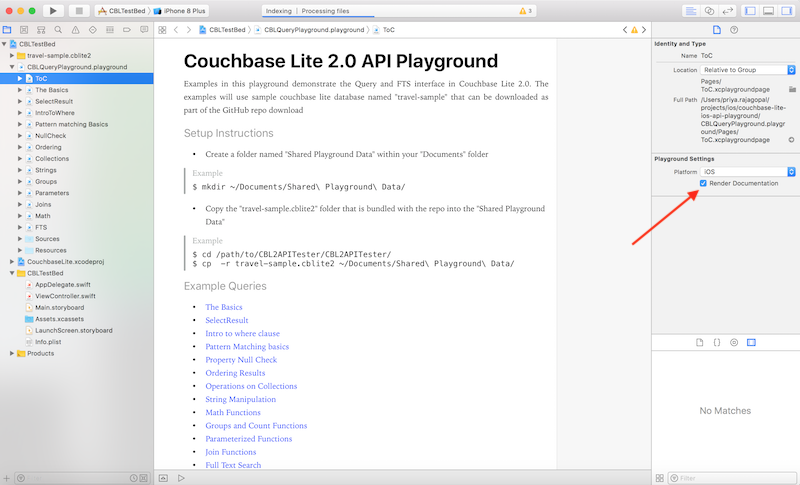The width and height of the screenshot is (800, 485).
Task: Open the Code Snippet library
Action: pyautogui.click(x=717, y=343)
